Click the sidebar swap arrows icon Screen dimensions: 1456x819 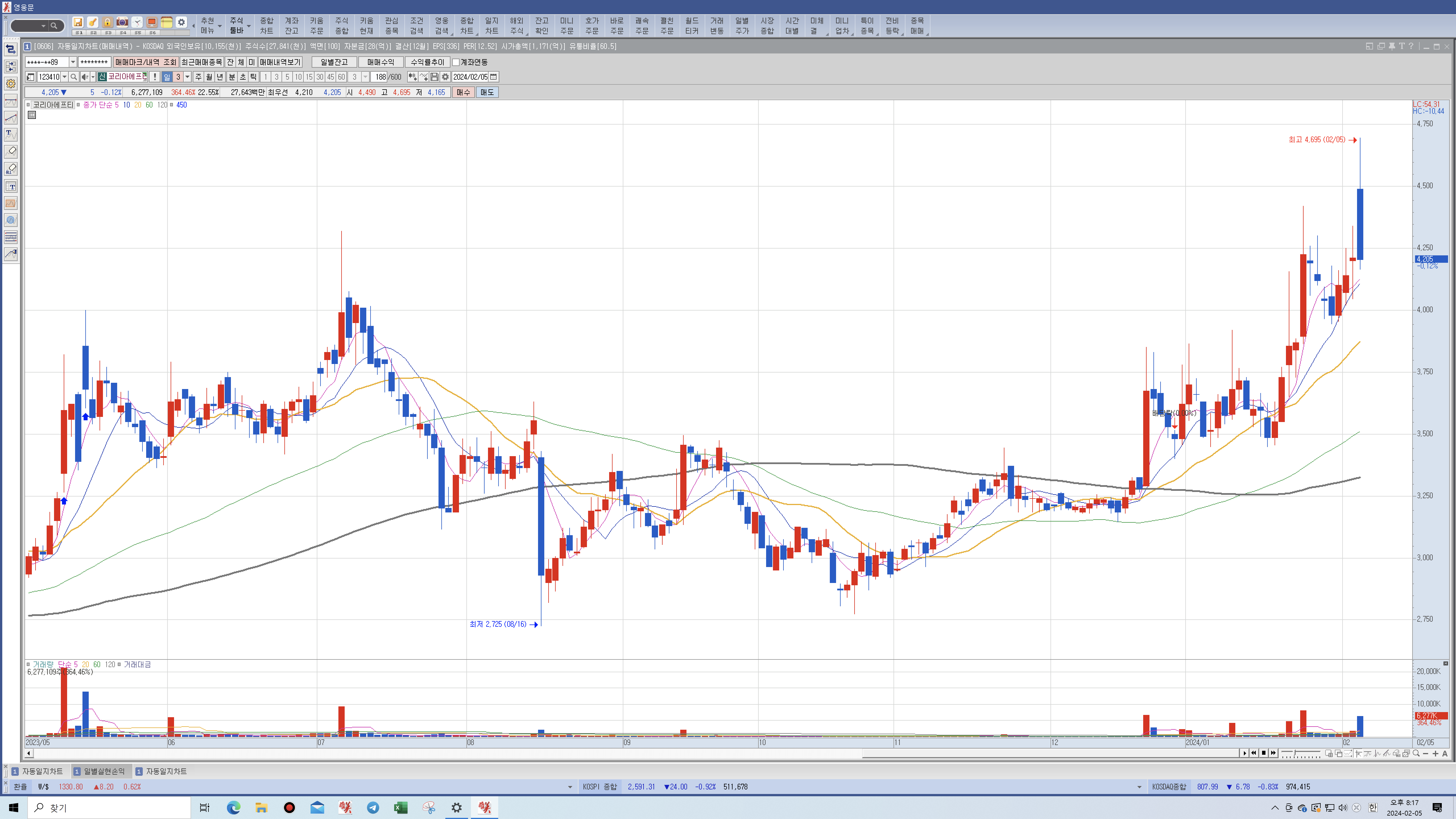click(11, 50)
